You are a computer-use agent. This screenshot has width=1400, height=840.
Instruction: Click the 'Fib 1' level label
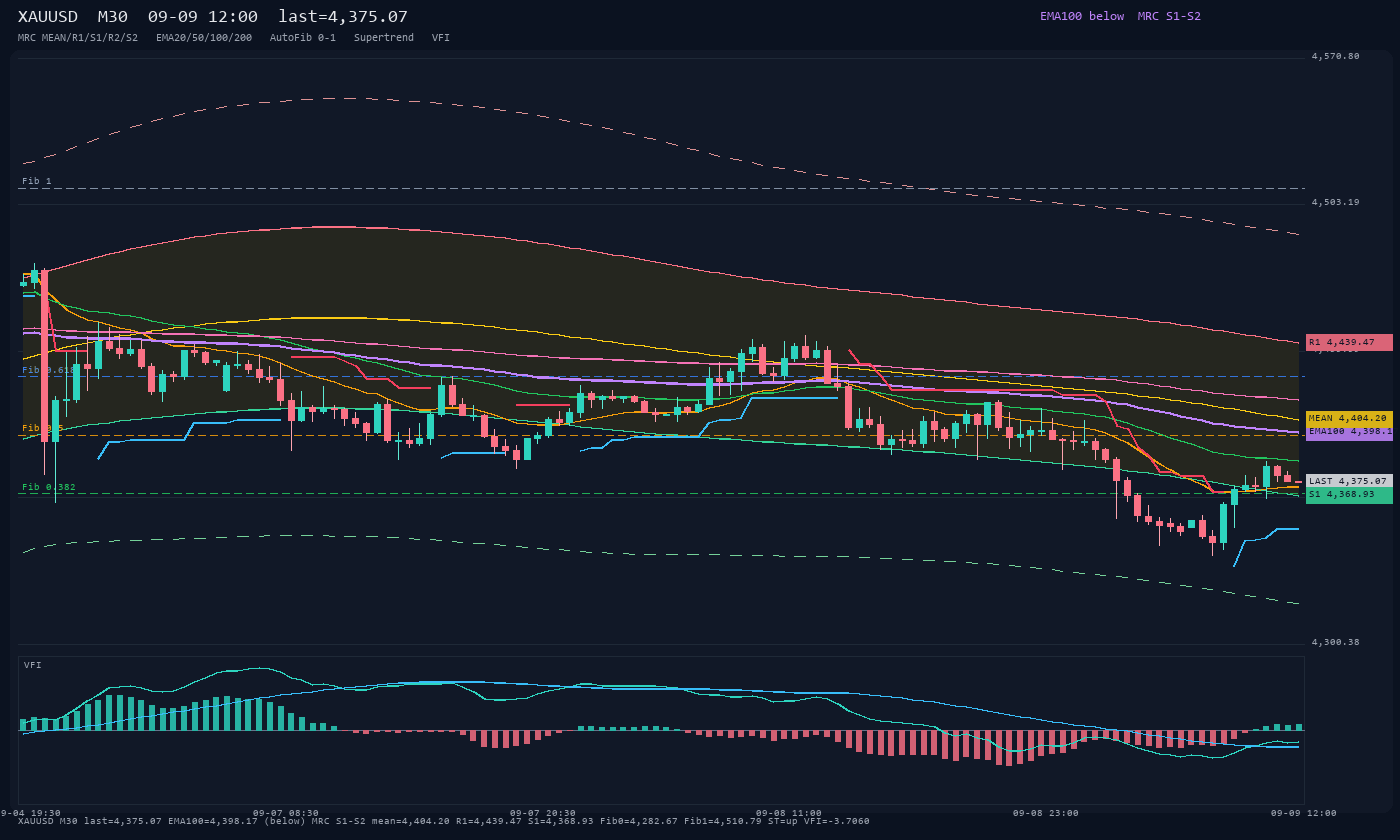(37, 181)
